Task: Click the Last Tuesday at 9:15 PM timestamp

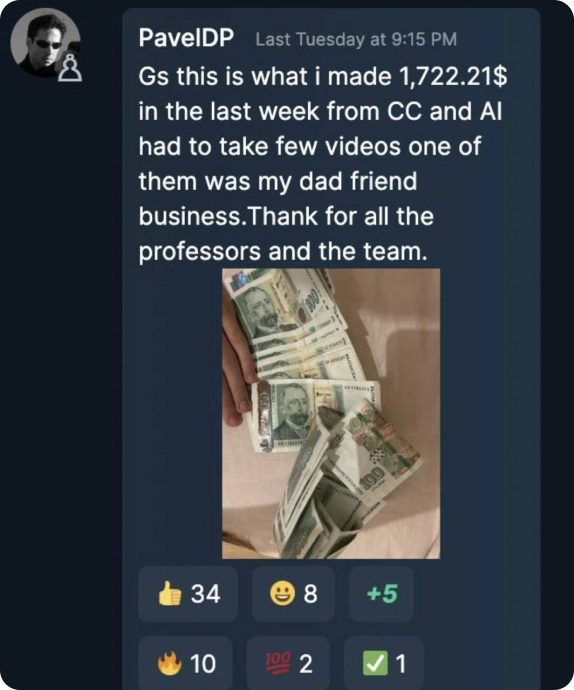Action: [x=356, y=40]
